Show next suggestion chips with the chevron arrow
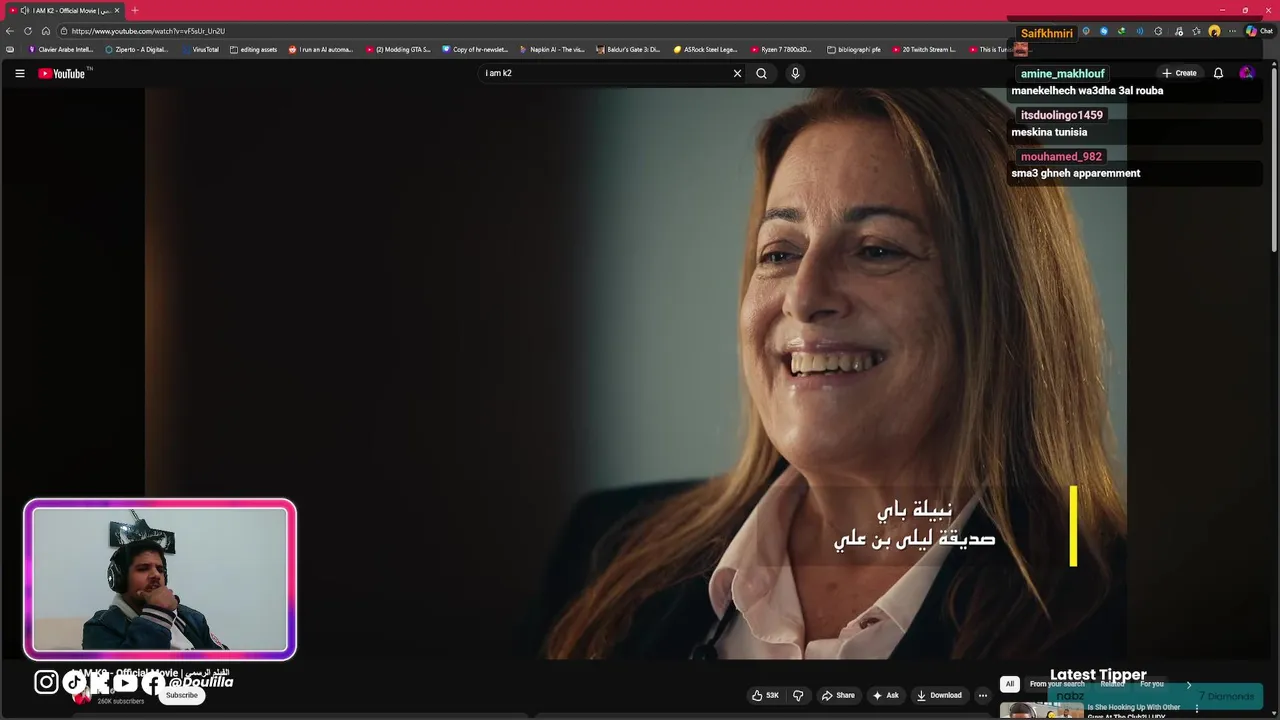Viewport: 1280px width, 720px height. [1189, 685]
